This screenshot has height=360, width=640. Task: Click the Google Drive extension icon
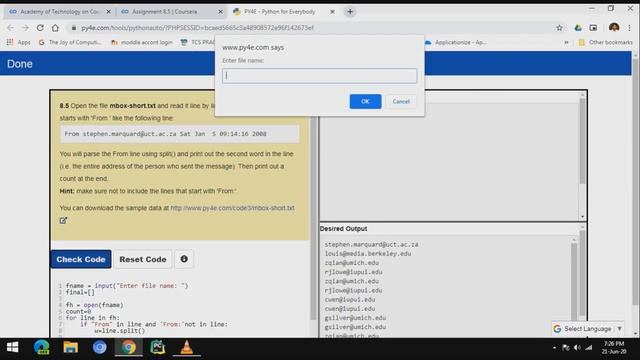tap(578, 28)
